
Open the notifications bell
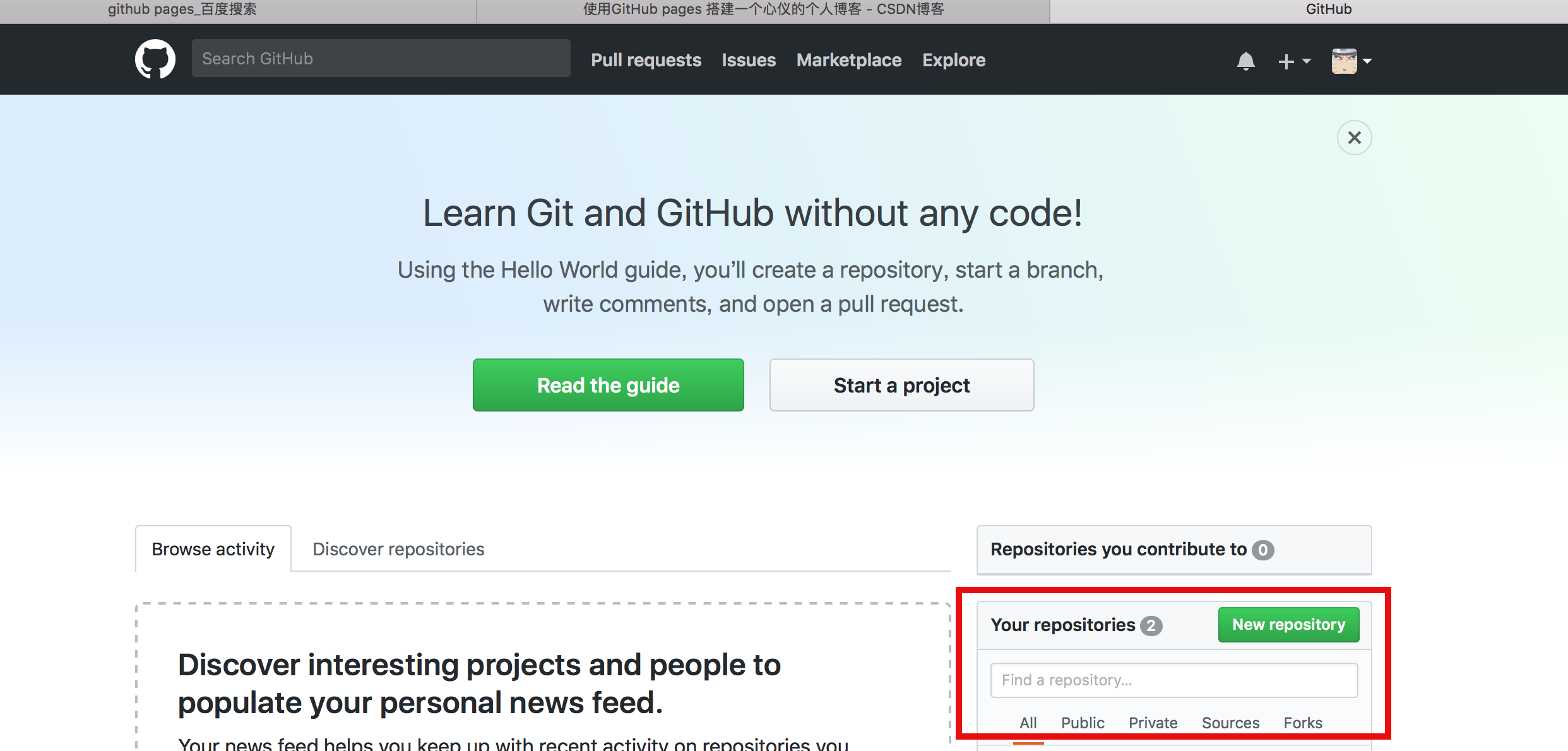1245,61
